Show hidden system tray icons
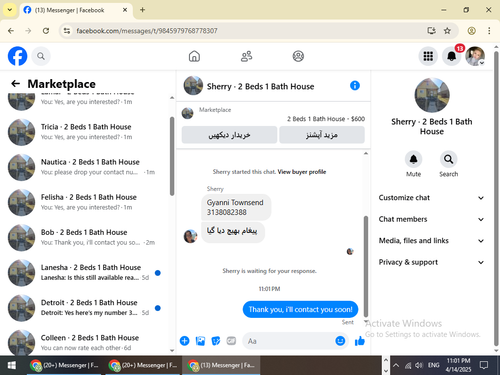The image size is (500, 375). (396, 365)
